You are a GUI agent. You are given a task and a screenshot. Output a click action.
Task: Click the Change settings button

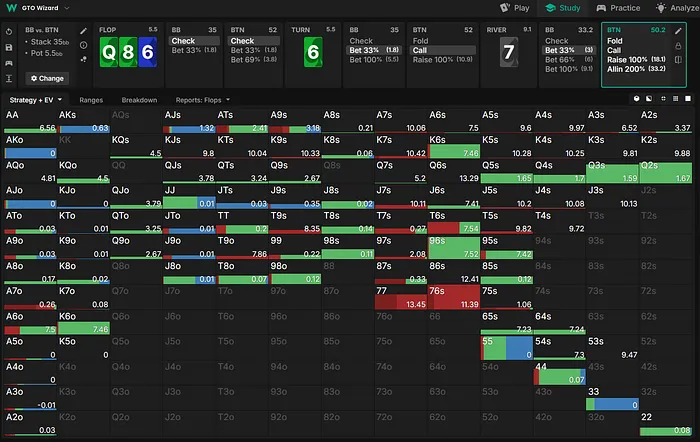pos(47,79)
